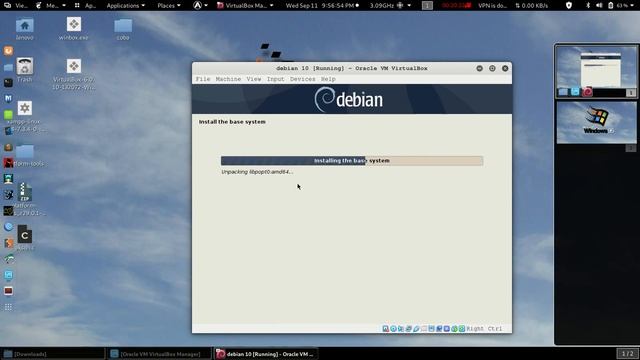This screenshot has width=640, height=360.
Task: Click the hard disk activity status icon
Action: pos(385,329)
